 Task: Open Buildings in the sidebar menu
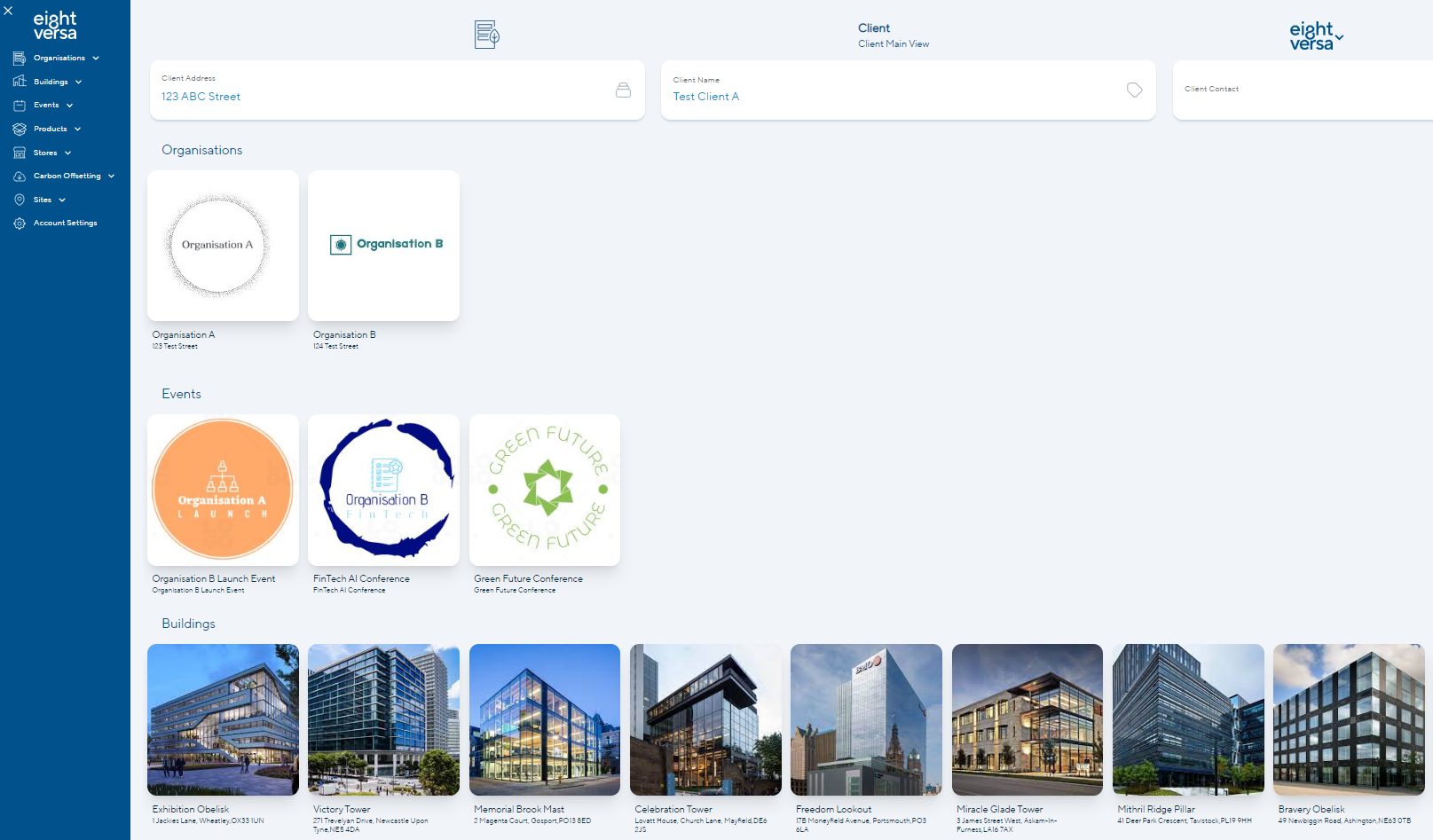51,82
